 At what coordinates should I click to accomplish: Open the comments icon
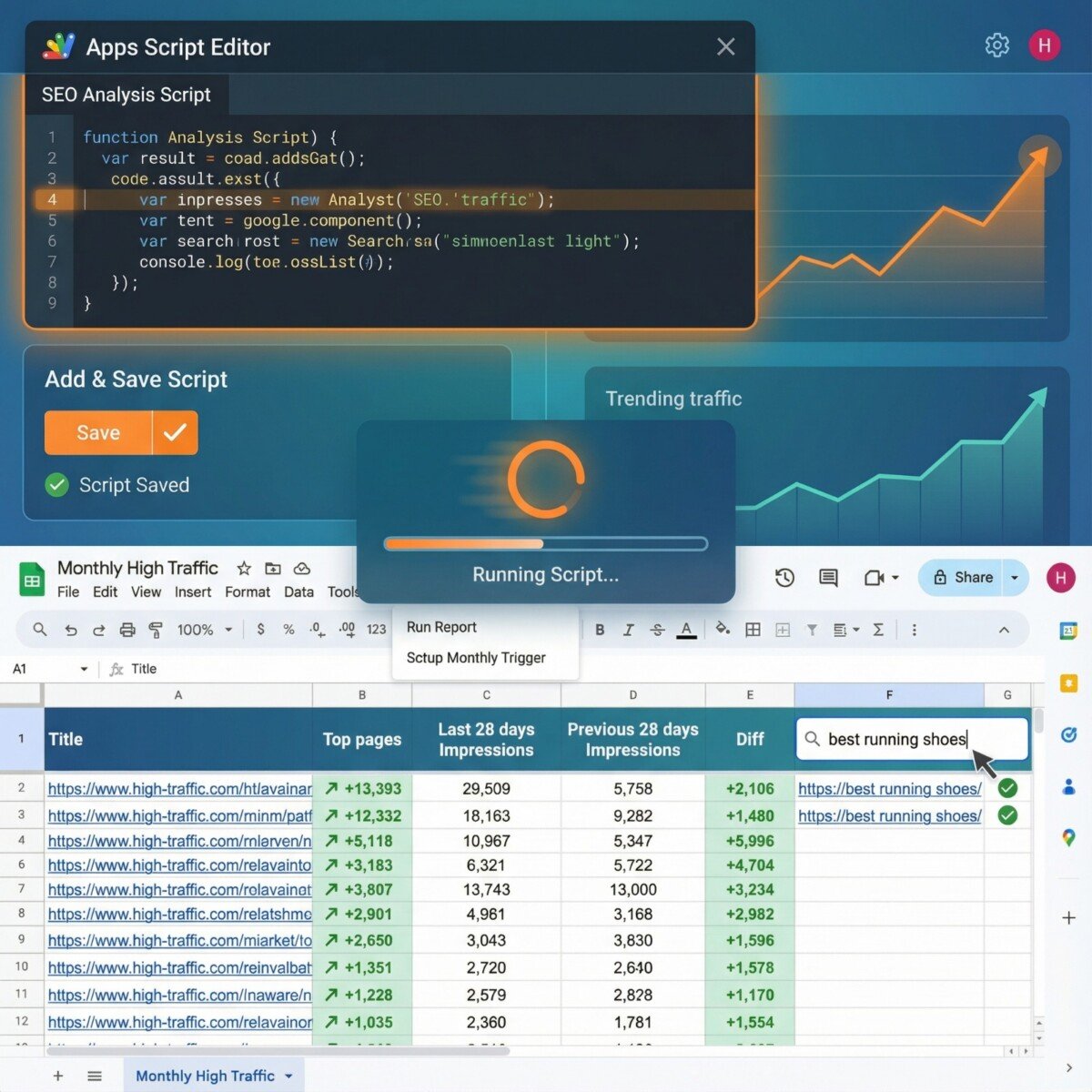[828, 578]
